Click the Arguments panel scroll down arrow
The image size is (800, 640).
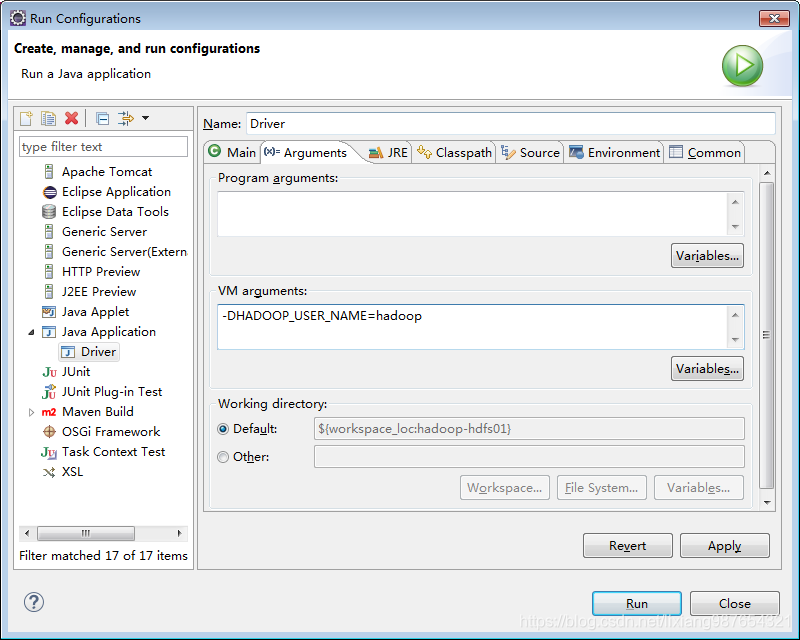(767, 503)
